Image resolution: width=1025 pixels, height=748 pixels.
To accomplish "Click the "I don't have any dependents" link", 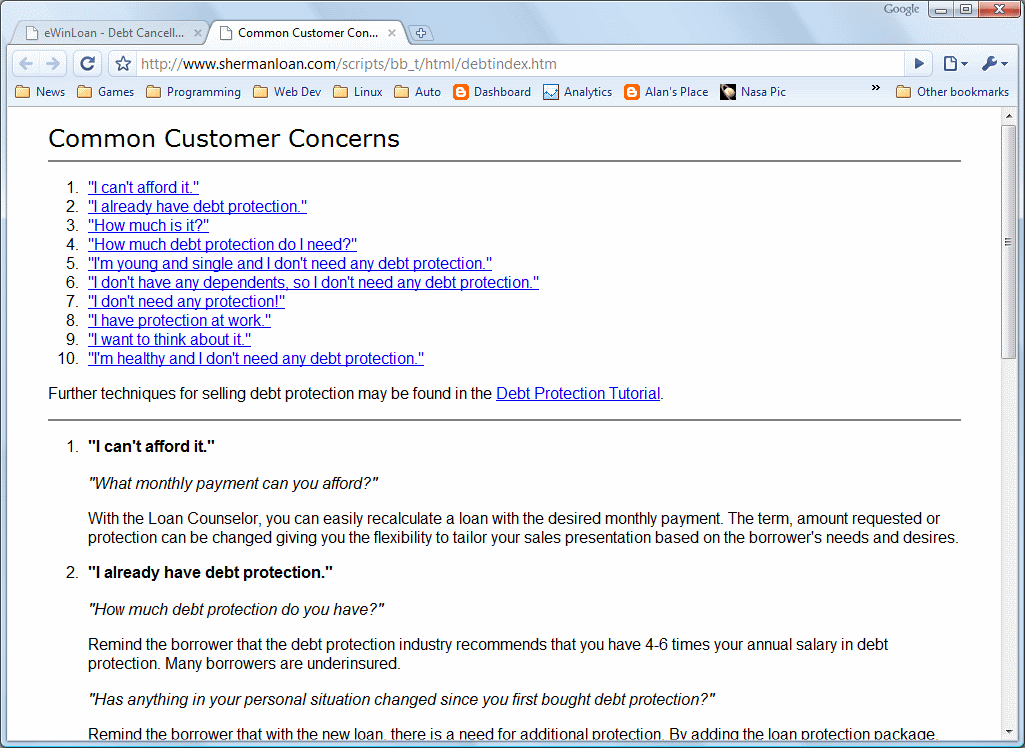I will click(314, 282).
